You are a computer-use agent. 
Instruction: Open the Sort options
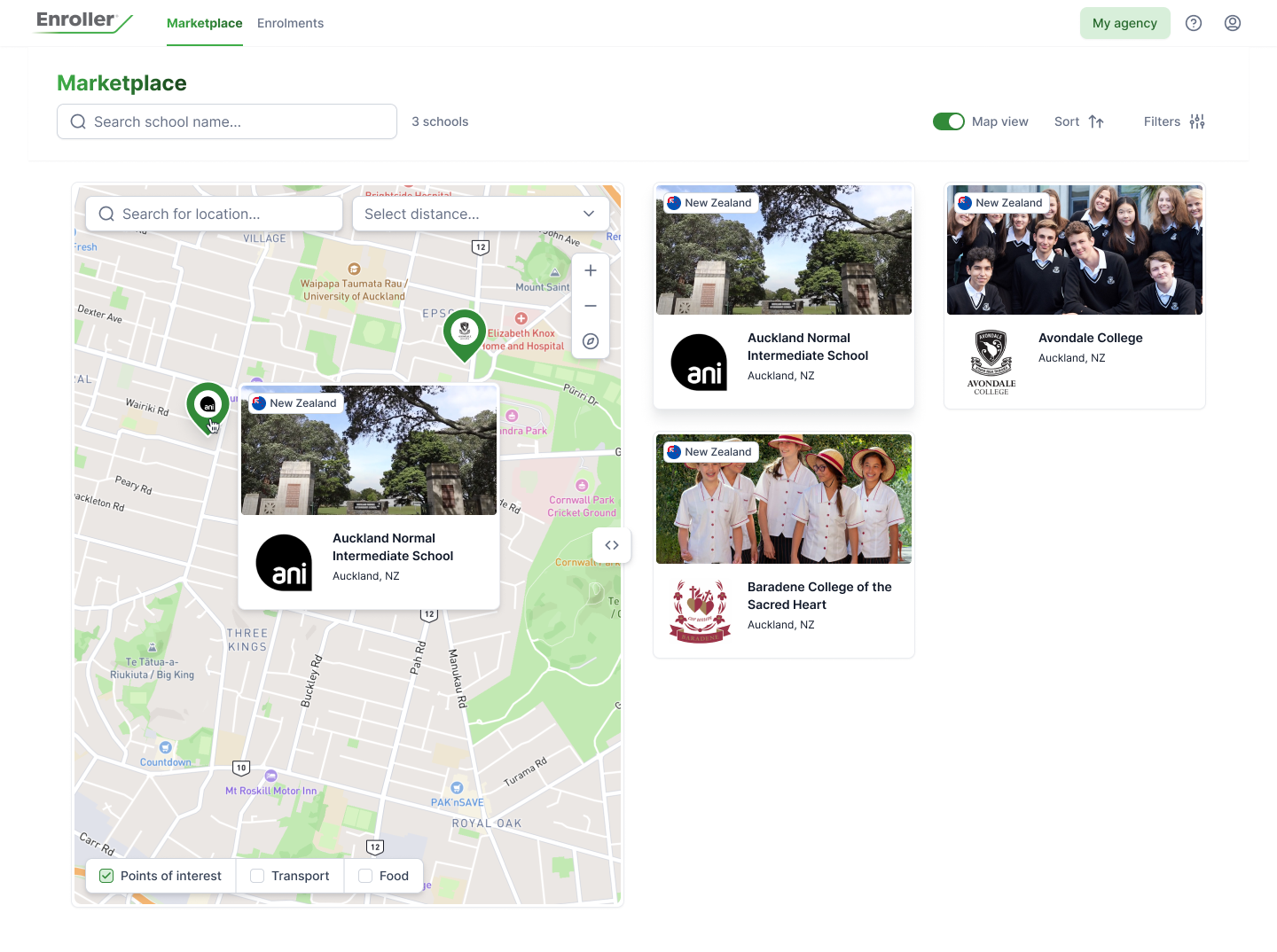pyautogui.click(x=1079, y=121)
